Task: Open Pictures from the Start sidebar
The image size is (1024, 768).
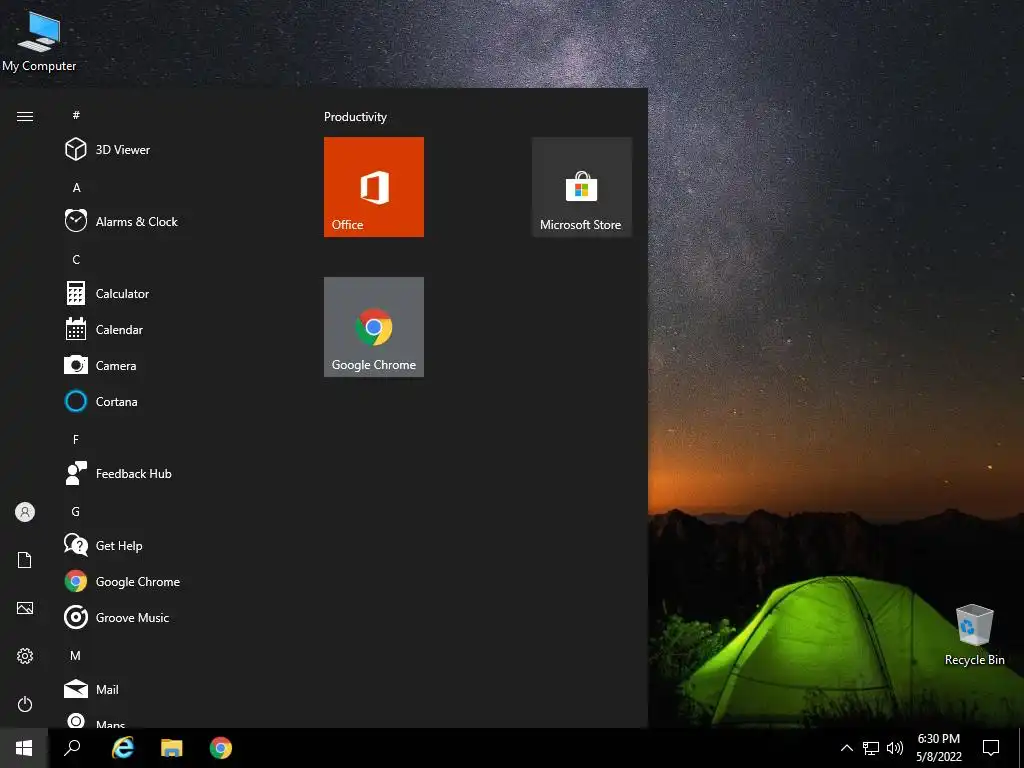Action: point(25,608)
